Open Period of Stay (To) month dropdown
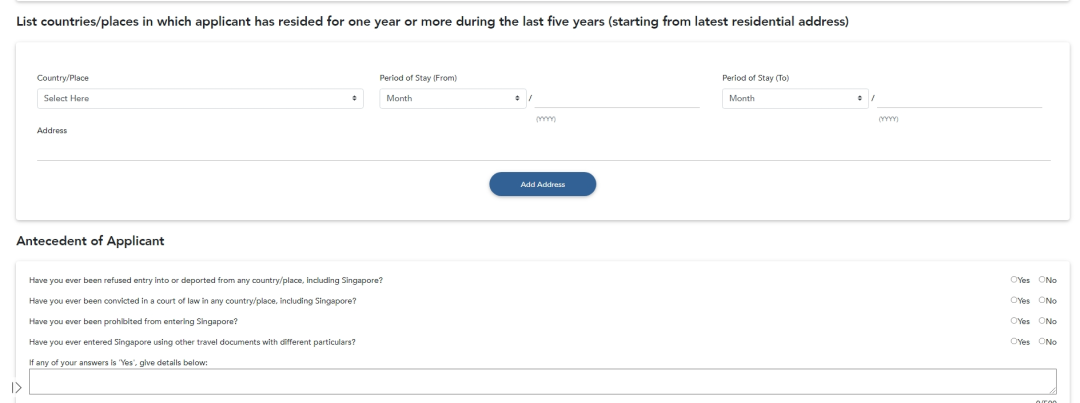The image size is (1080, 403). coord(795,99)
